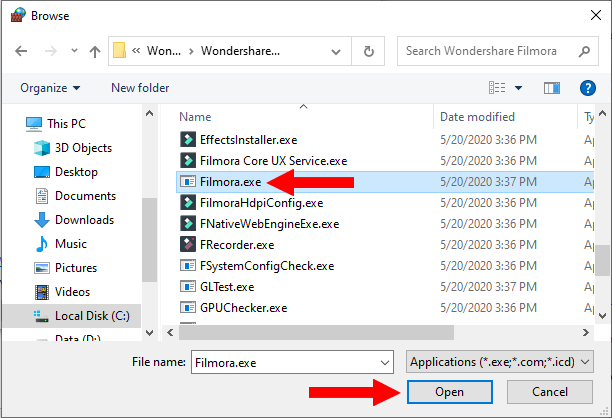Click FNativeWebEngineExe.exe icon
Screen dimensions: 612x418
point(188,224)
